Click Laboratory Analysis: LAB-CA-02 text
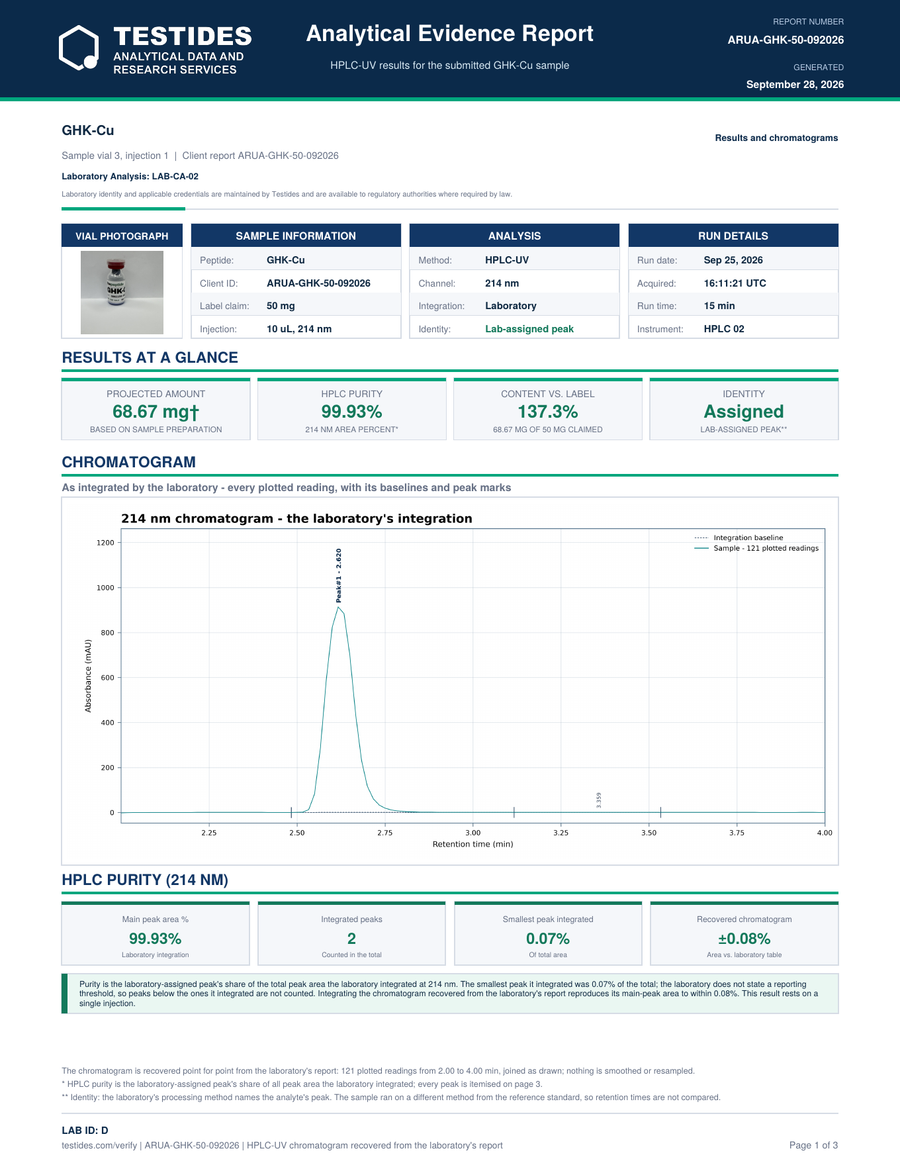Screen dimensions: 900x1165 pyautogui.click(x=130, y=176)
